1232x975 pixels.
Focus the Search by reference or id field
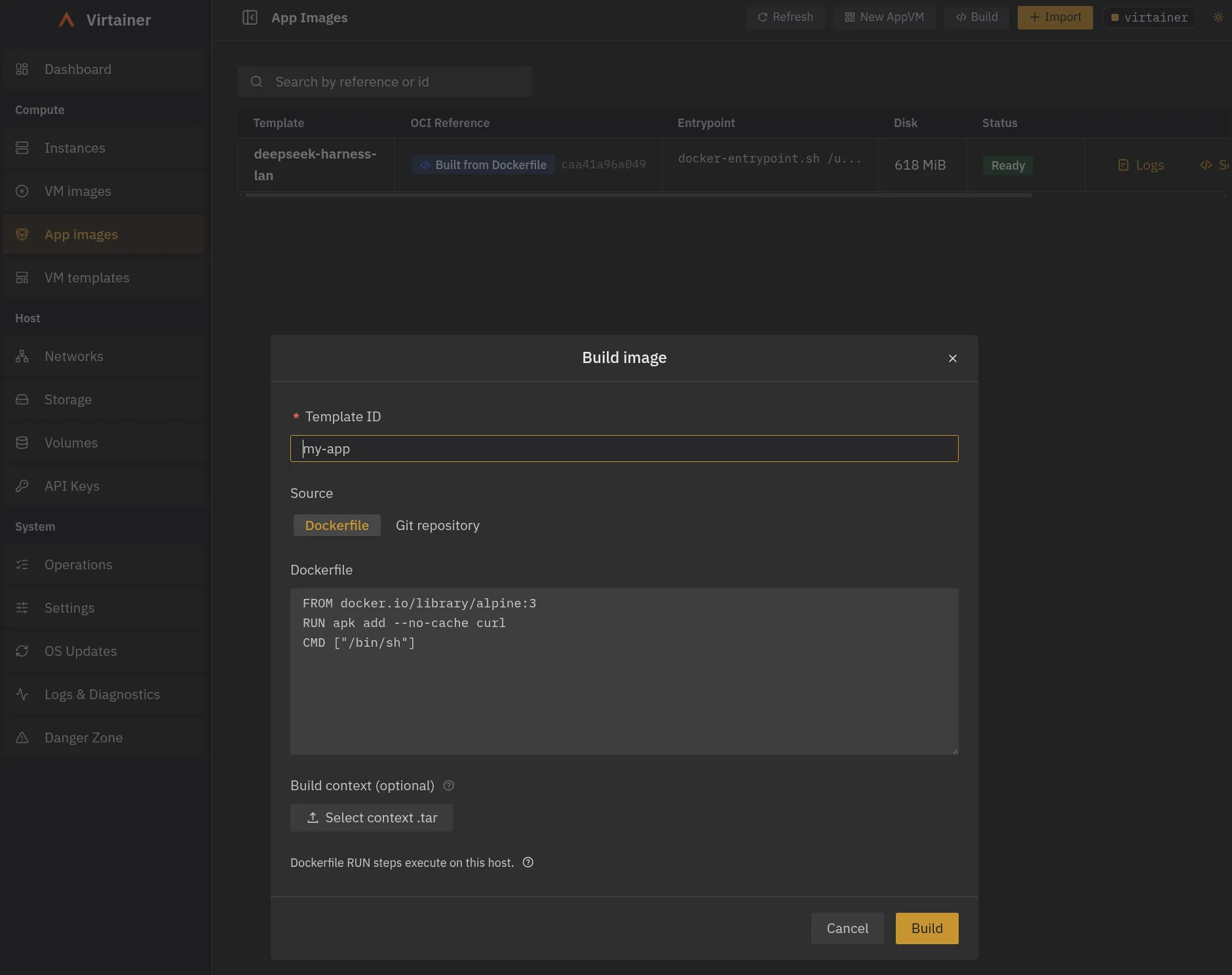point(385,82)
